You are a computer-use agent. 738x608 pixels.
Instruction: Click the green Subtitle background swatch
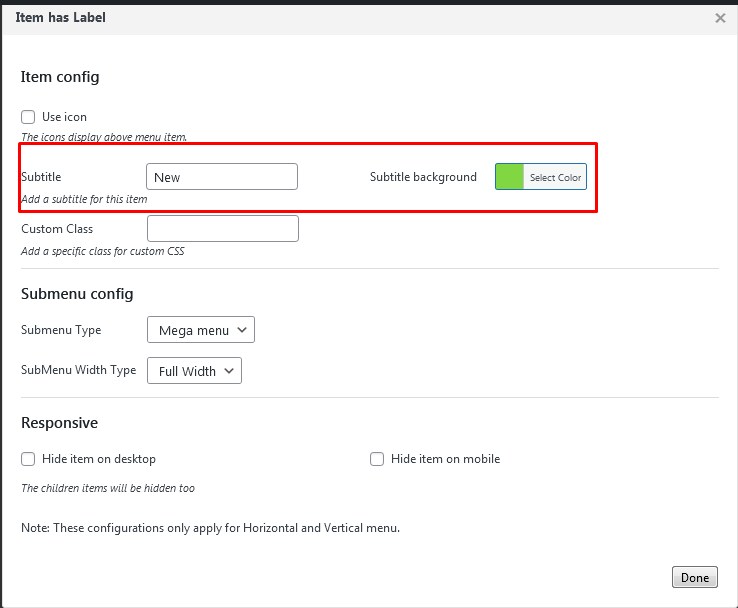point(510,177)
